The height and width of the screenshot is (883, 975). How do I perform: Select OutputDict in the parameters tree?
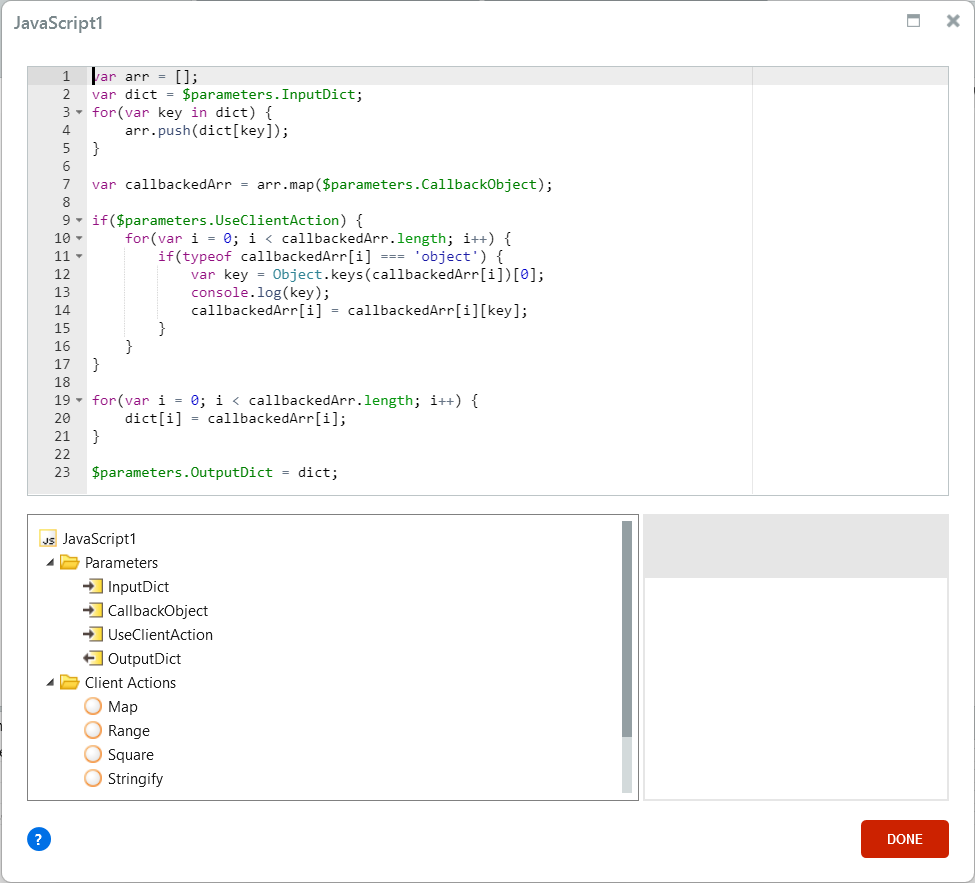[x=144, y=659]
